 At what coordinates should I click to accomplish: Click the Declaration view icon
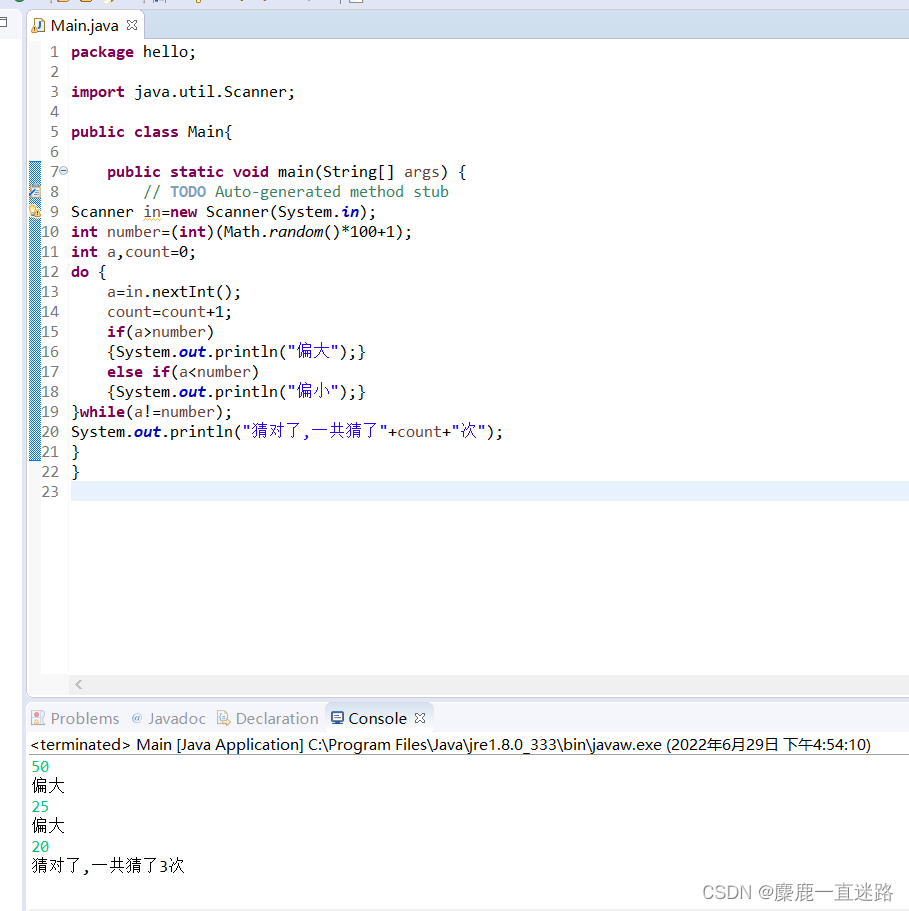coord(225,717)
